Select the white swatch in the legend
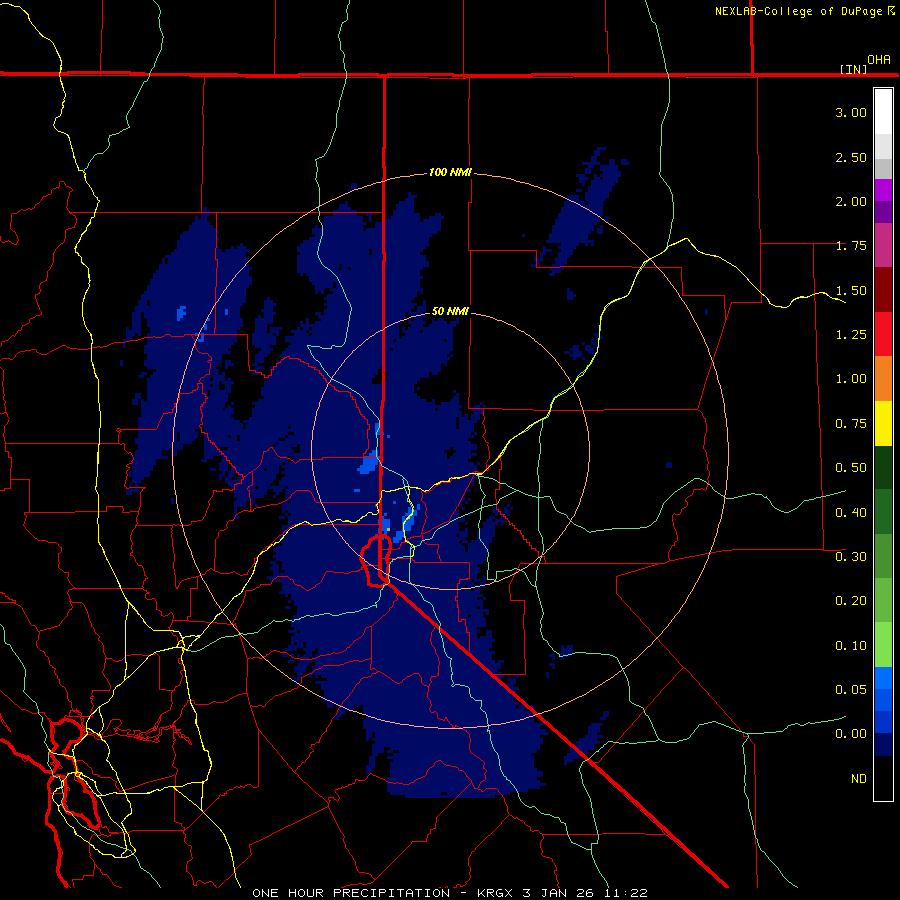The image size is (900, 900). point(883,111)
